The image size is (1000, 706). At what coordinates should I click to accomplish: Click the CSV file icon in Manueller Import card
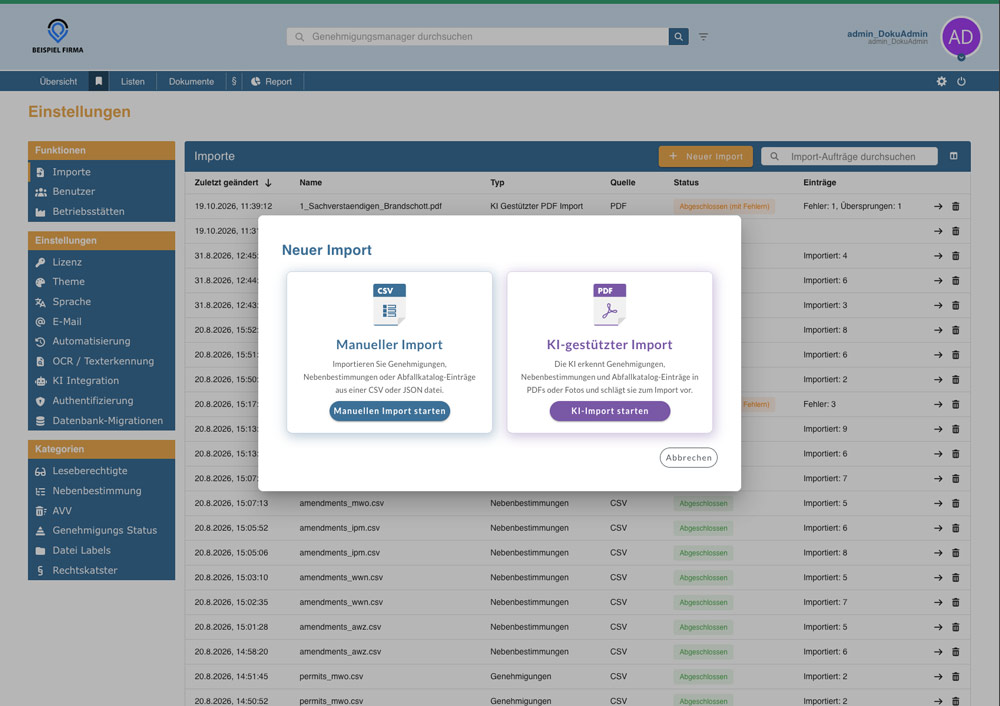click(x=389, y=305)
